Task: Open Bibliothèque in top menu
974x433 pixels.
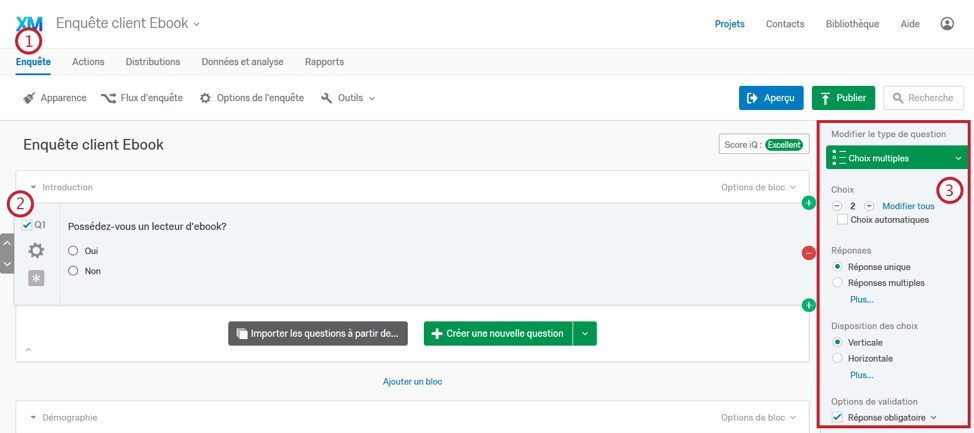Action: (852, 24)
